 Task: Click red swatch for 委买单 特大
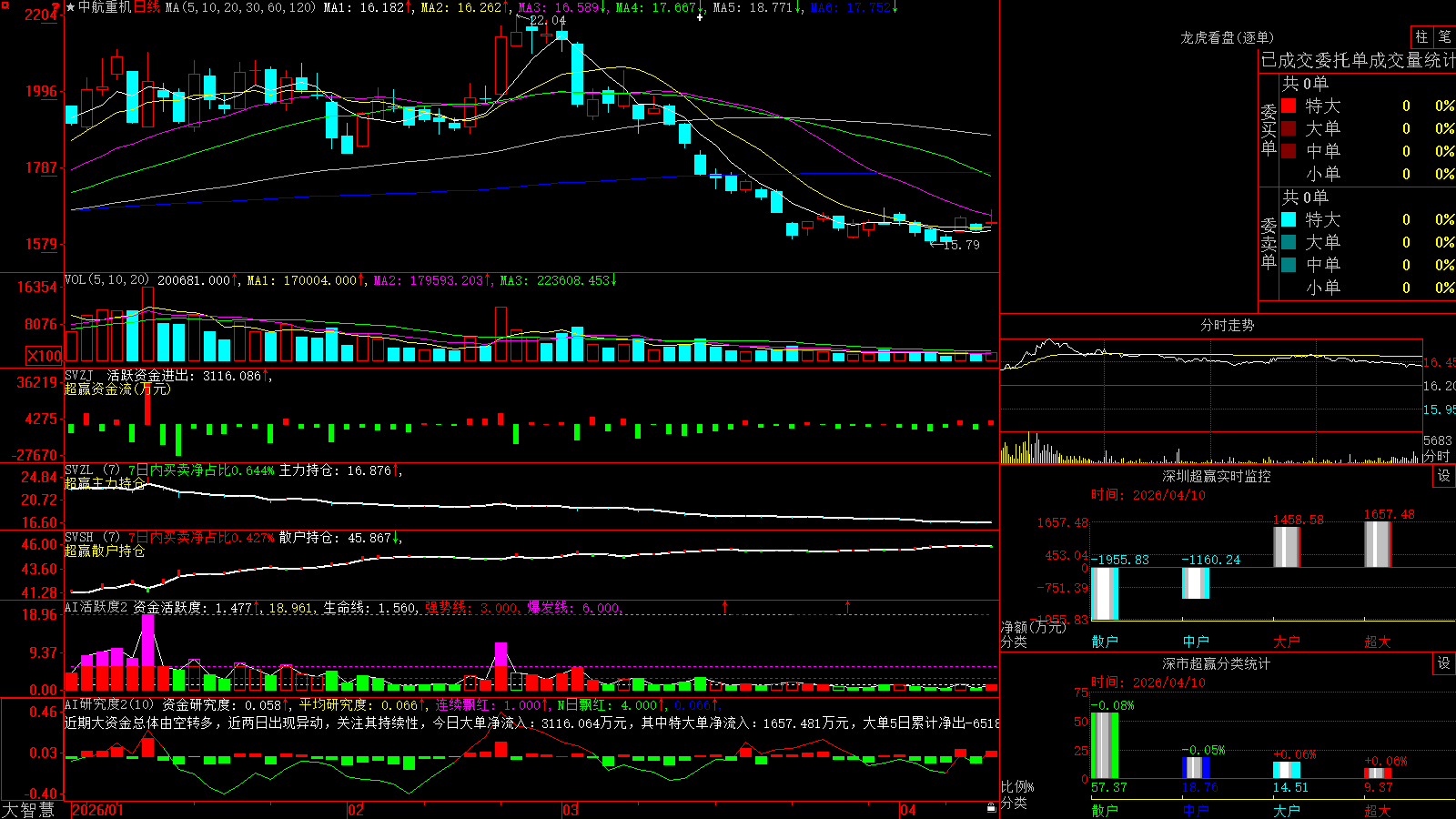[x=1289, y=106]
